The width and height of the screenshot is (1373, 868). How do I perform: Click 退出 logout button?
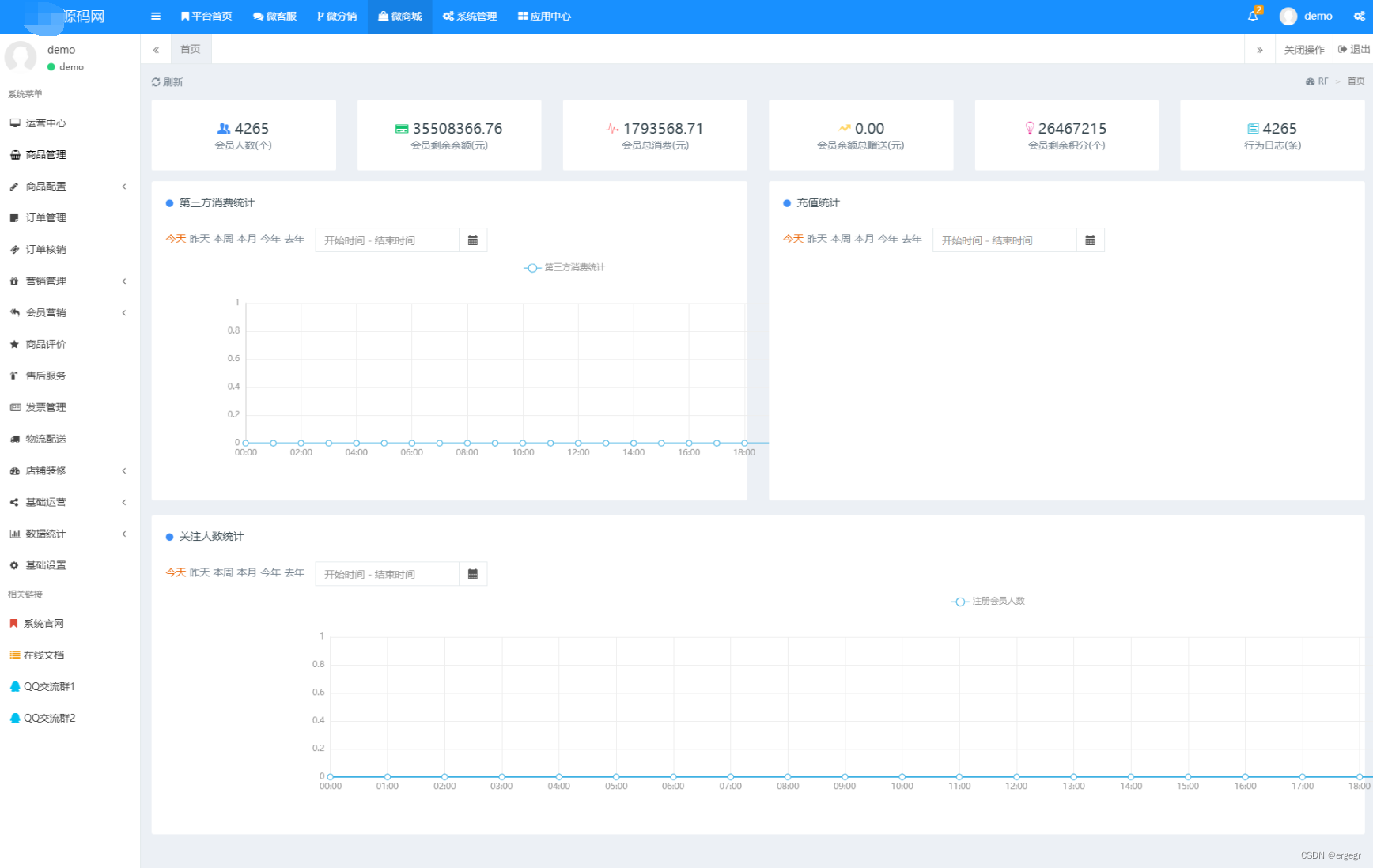point(1354,49)
